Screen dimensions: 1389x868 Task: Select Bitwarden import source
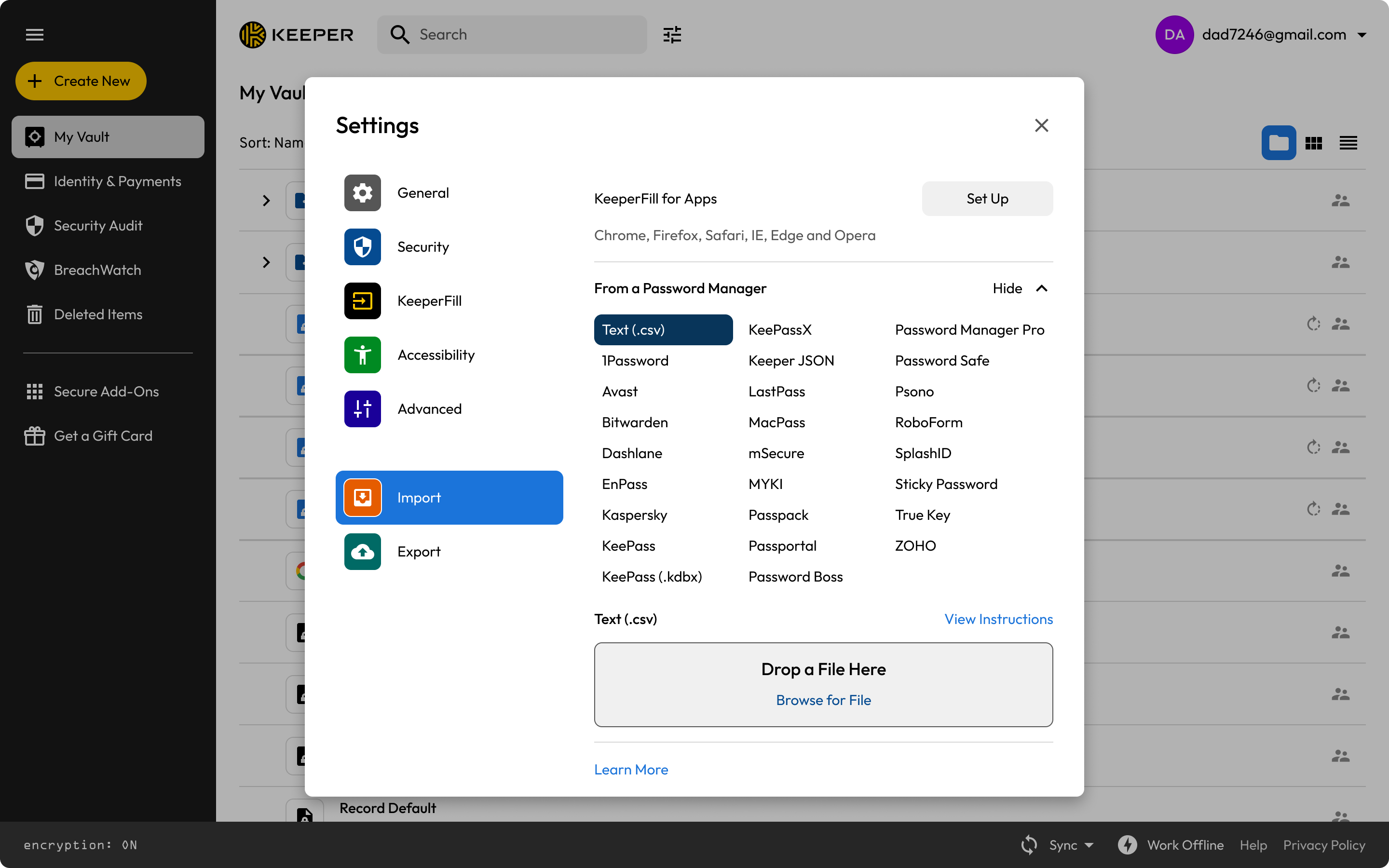(x=634, y=422)
